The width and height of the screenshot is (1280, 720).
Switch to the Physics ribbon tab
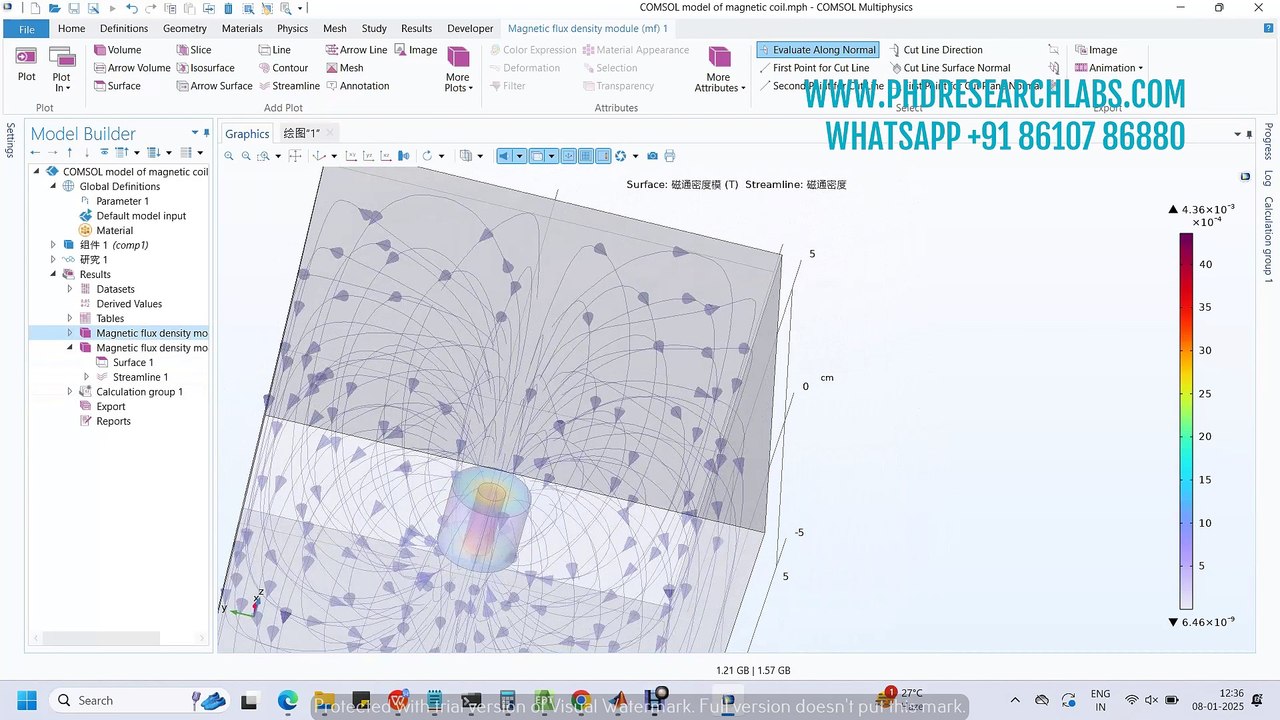pyautogui.click(x=292, y=29)
